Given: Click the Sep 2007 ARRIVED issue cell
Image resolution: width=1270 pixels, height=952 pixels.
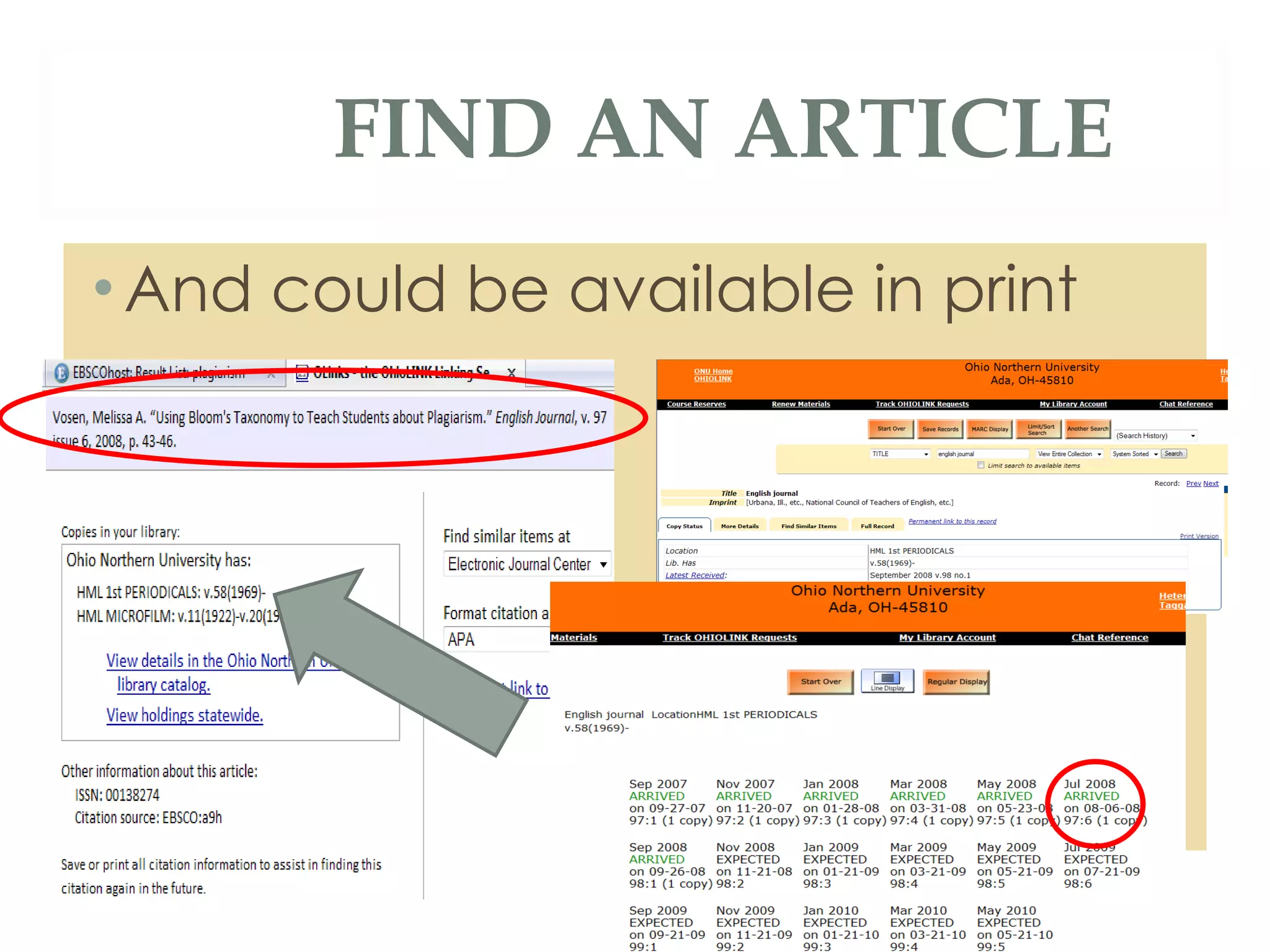Looking at the screenshot, I should click(x=670, y=802).
